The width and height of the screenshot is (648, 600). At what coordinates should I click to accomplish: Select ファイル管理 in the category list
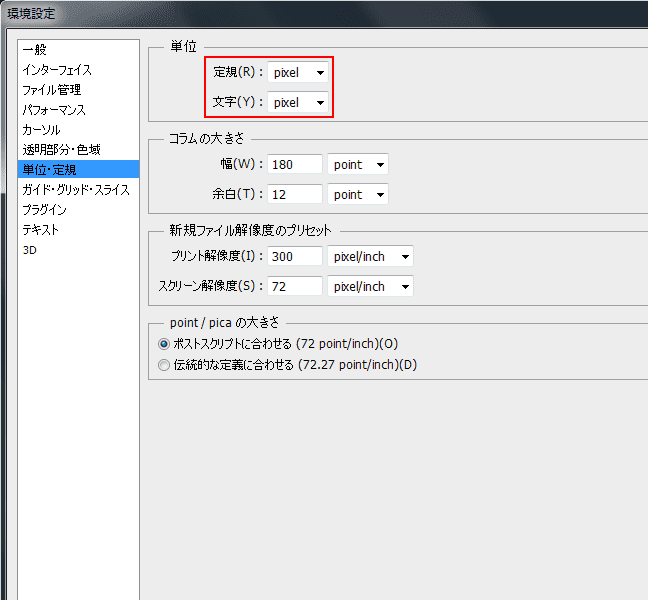coord(54,90)
